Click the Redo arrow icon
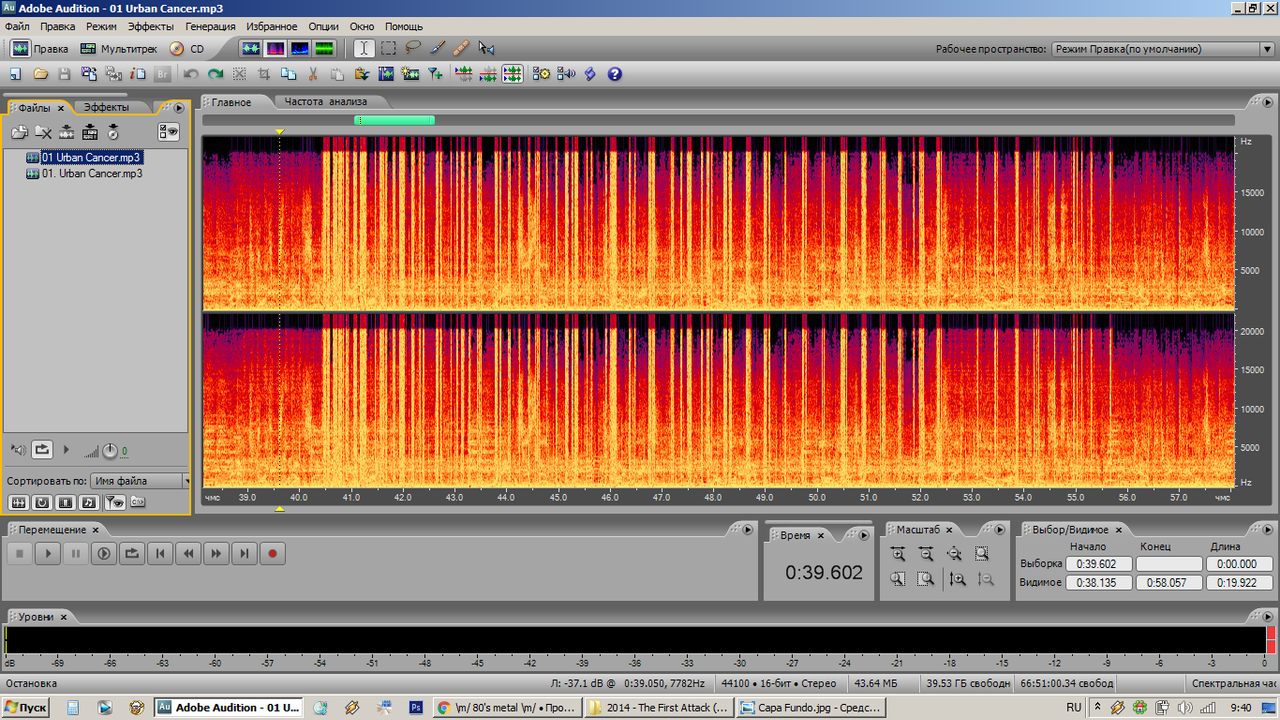 click(x=215, y=74)
